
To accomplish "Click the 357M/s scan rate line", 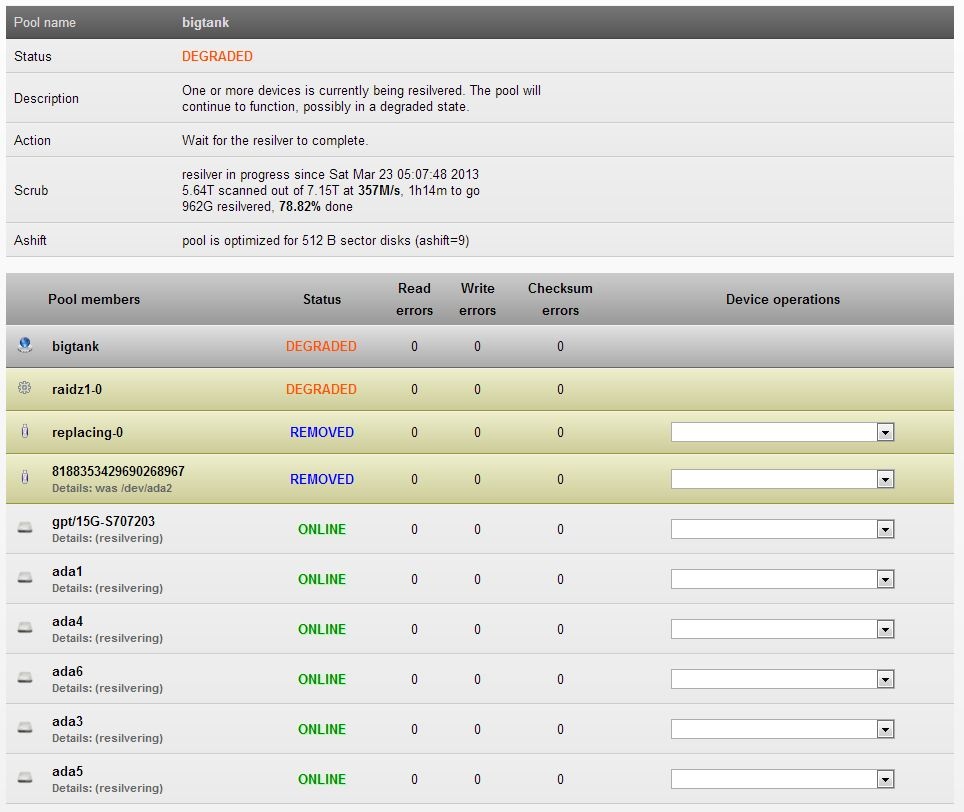I will pyautogui.click(x=331, y=191).
